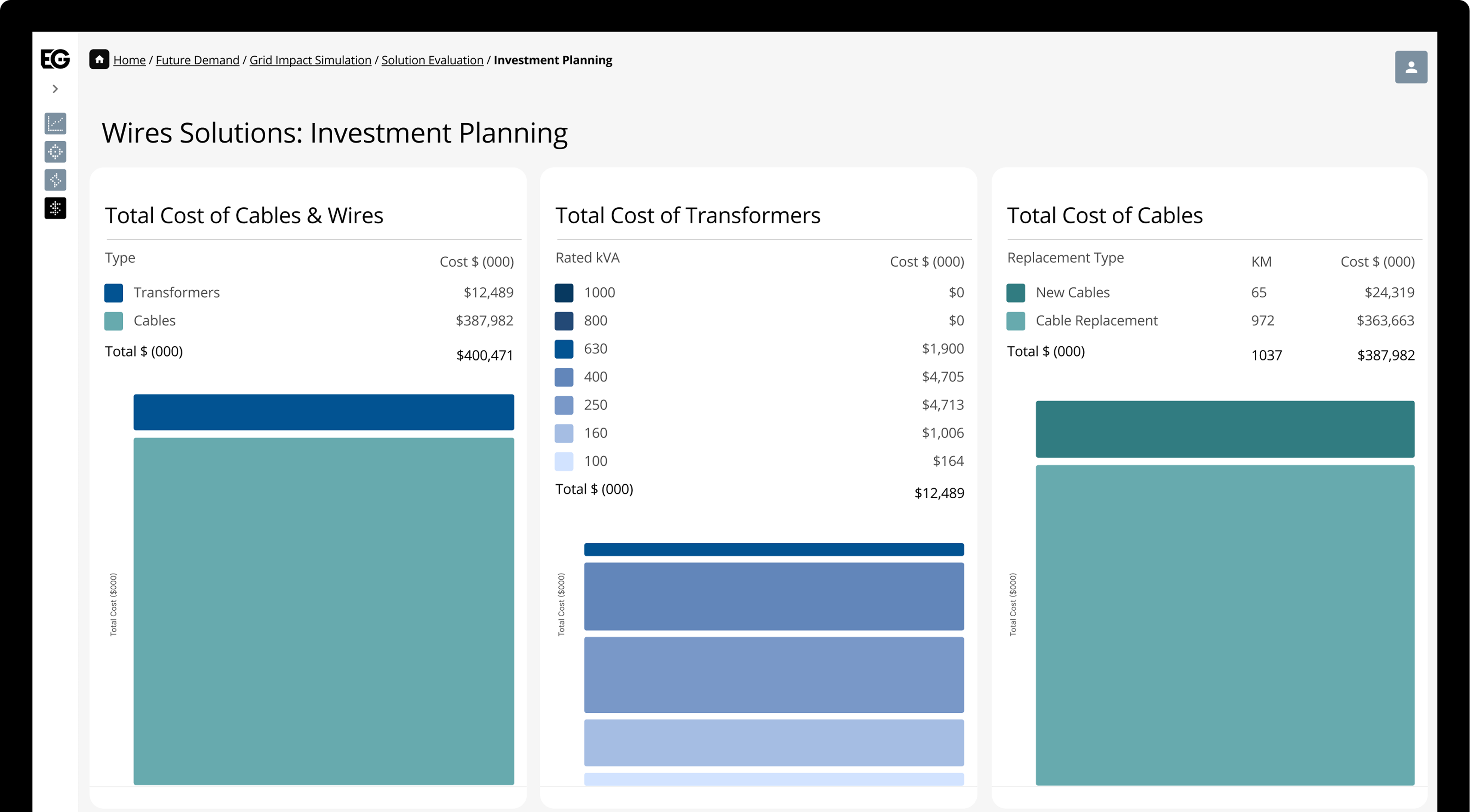The image size is (1470, 812).
Task: Click the $363,663 Cable Replacement cost
Action: click(x=1385, y=321)
